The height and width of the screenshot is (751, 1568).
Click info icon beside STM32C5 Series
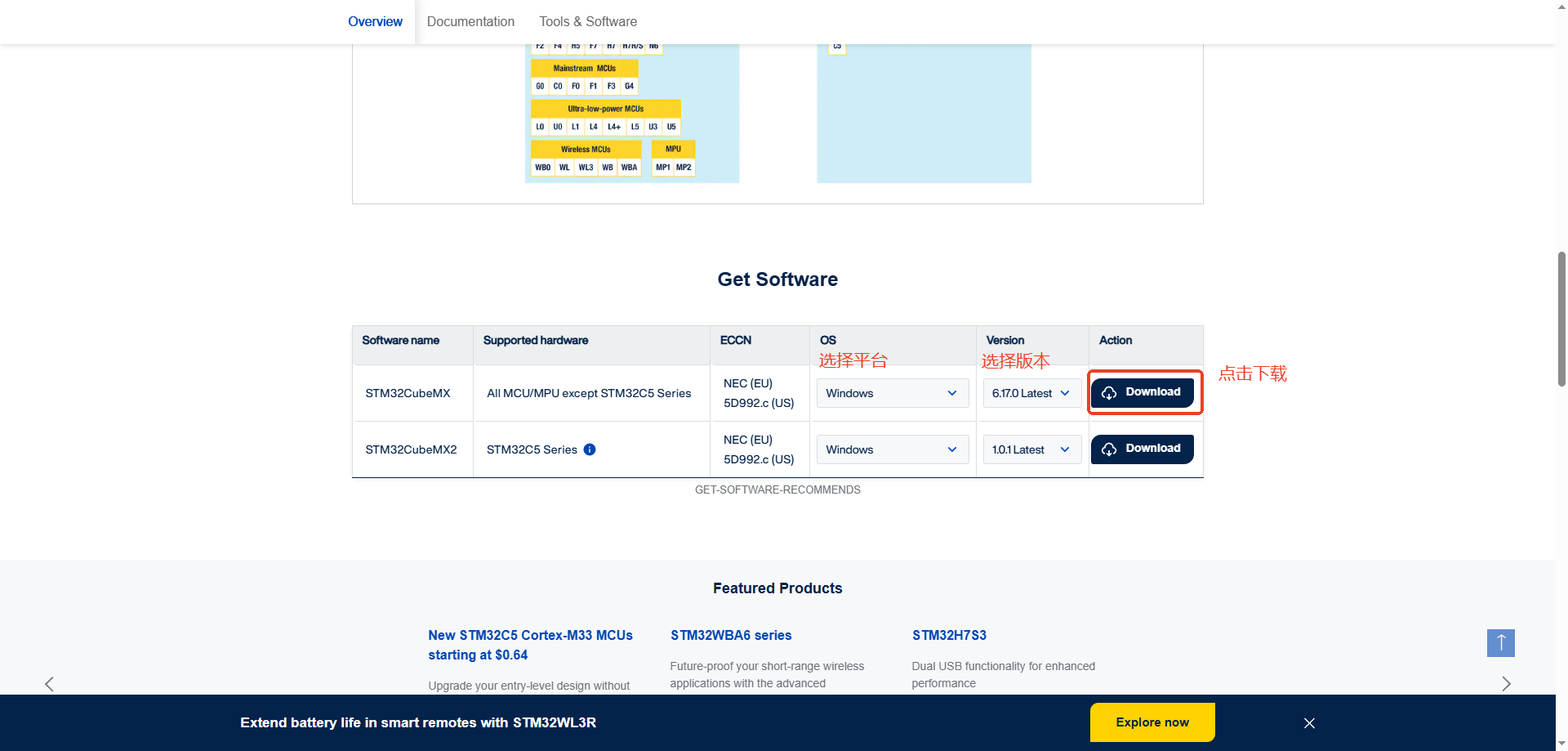(590, 449)
